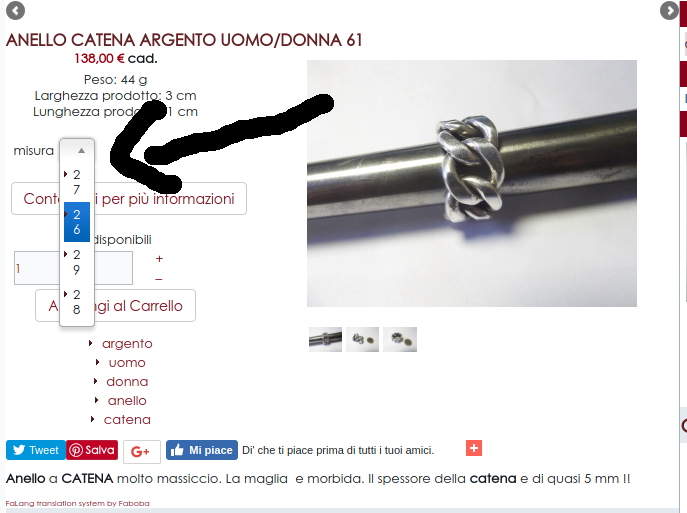Save to Pinterest with Salva button
Screen dimensions: 687x513
click(x=92, y=450)
